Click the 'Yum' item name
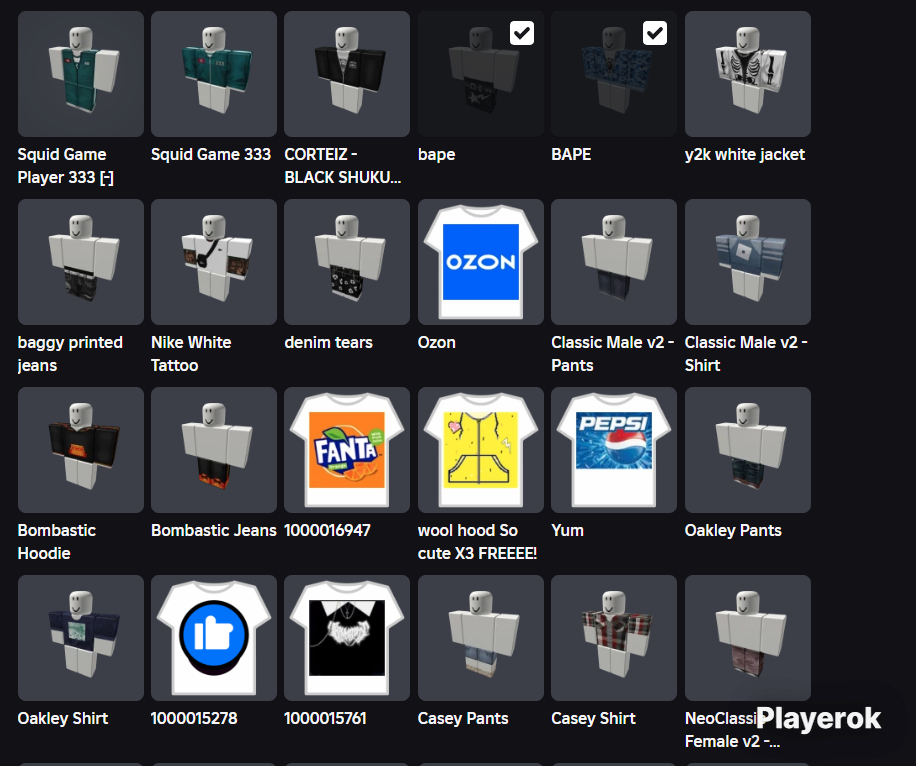The height and width of the screenshot is (766, 916). (567, 531)
